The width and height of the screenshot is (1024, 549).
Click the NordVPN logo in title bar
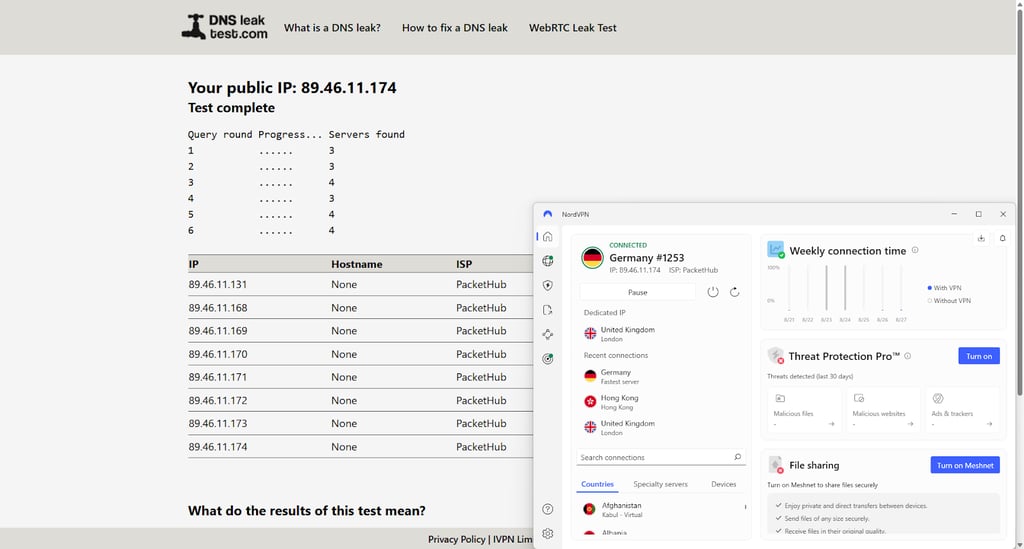click(x=547, y=214)
